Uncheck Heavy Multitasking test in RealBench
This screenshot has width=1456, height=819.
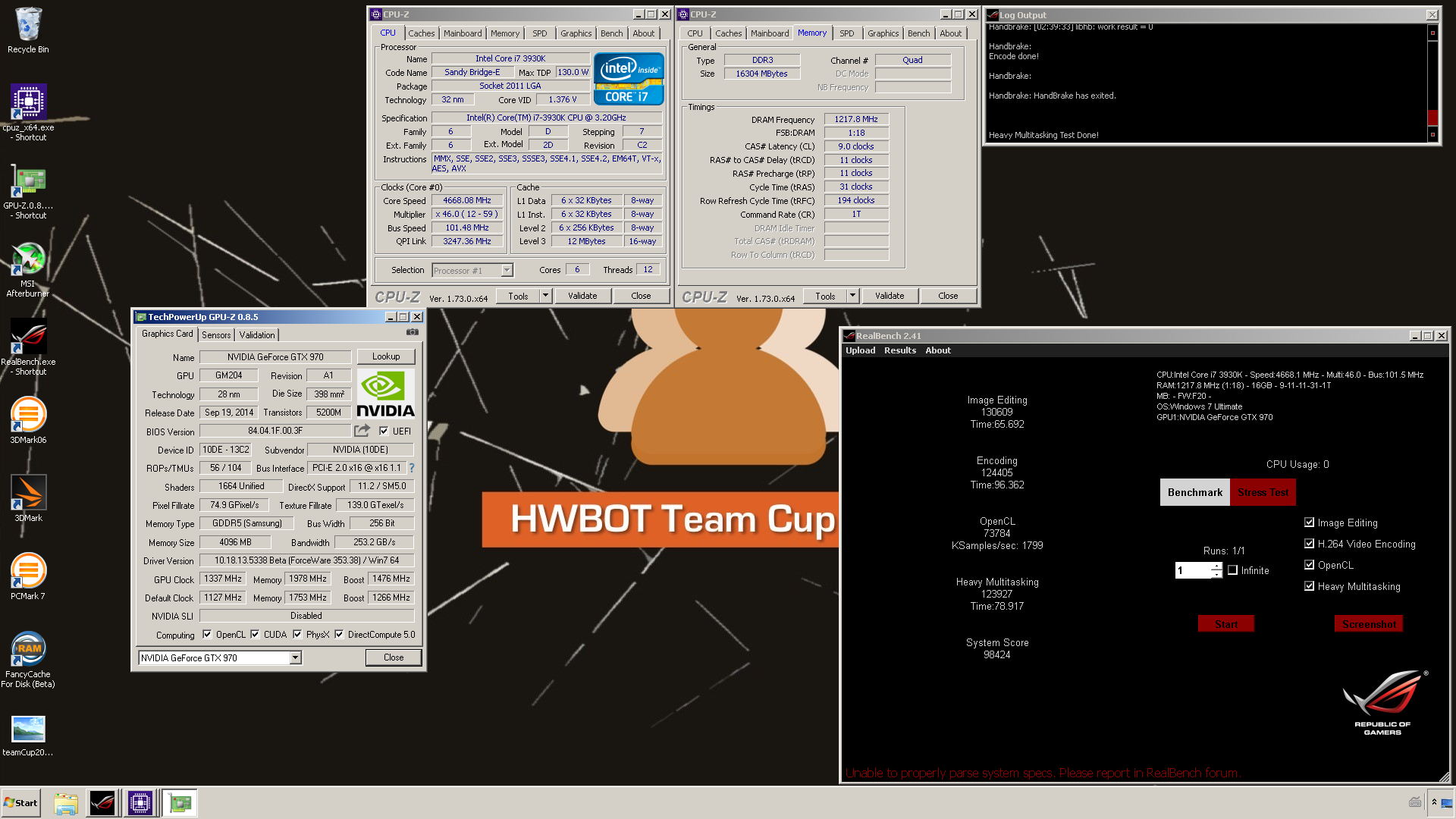pyautogui.click(x=1309, y=586)
